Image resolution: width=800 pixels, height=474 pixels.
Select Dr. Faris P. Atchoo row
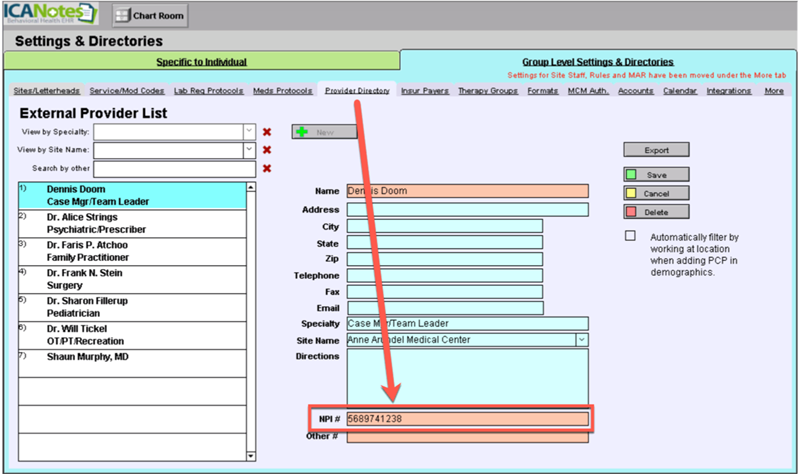[132, 252]
